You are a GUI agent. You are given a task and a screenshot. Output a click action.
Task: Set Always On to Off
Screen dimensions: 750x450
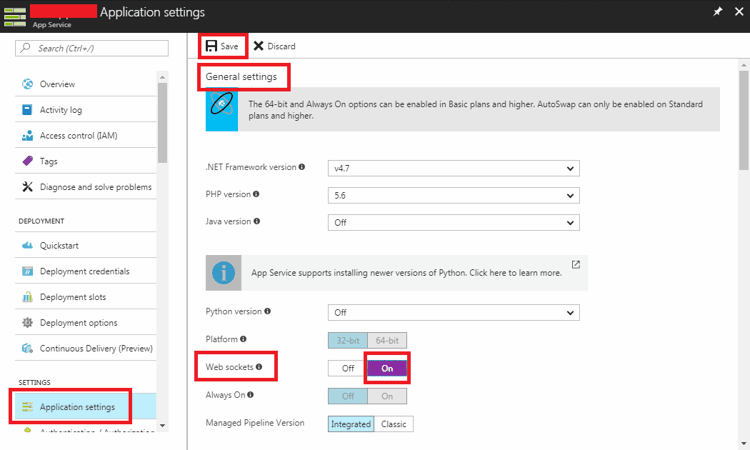tap(348, 396)
